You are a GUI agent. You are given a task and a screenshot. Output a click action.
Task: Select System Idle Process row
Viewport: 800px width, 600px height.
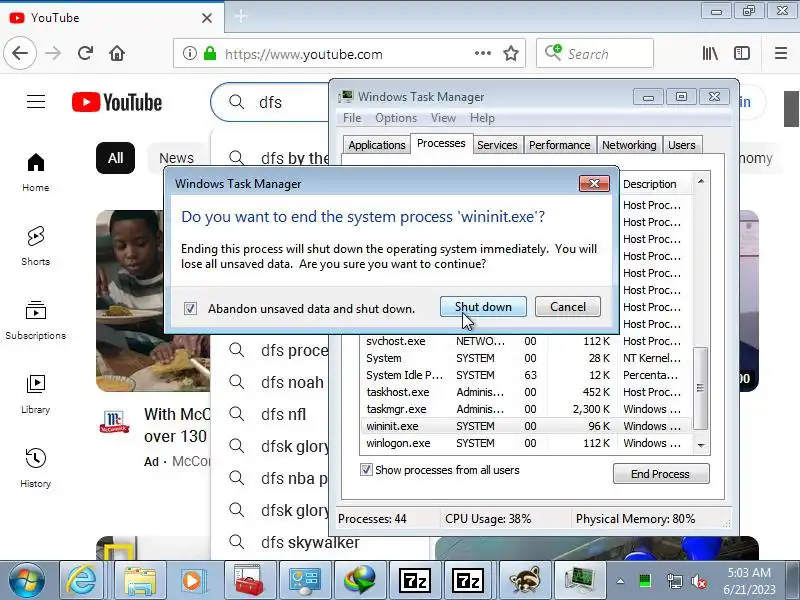pyautogui.click(x=527, y=375)
